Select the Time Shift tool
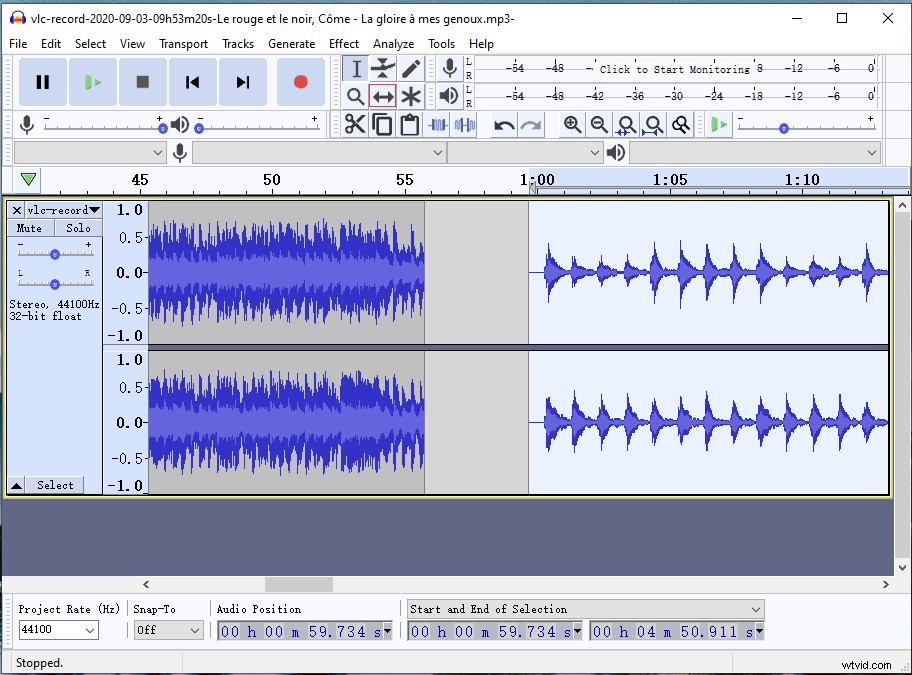Screen dimensions: 912x675 [381, 96]
